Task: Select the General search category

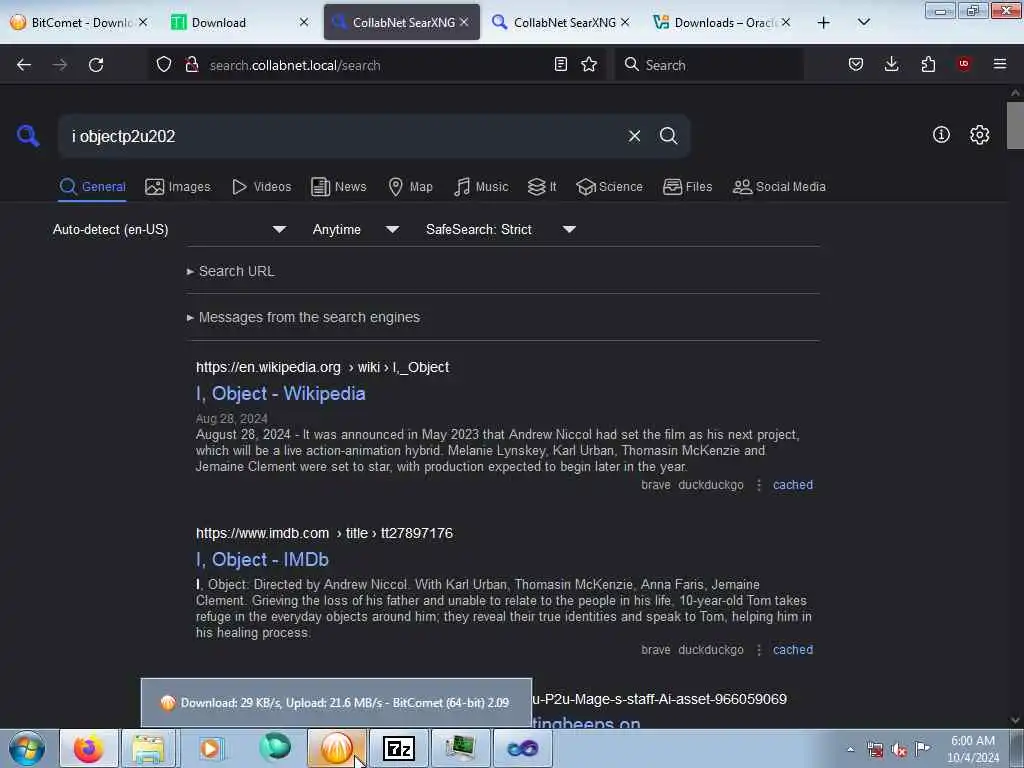Action: coord(92,187)
